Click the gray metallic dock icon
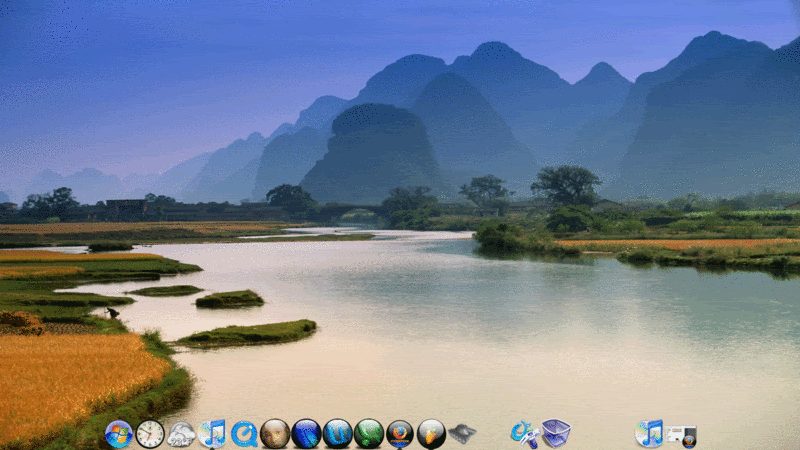 tap(462, 434)
